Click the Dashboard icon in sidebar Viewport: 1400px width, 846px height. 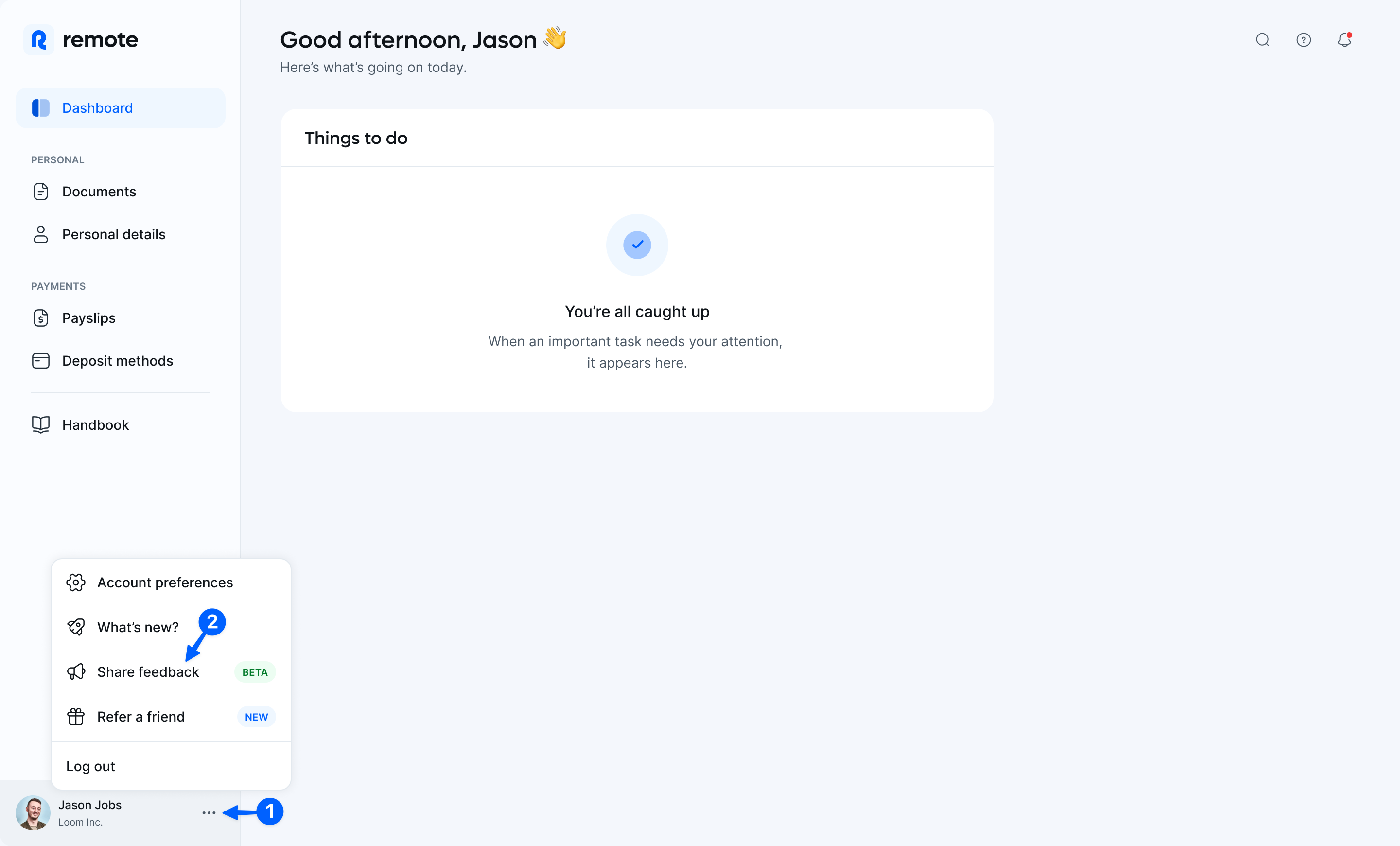tap(41, 108)
